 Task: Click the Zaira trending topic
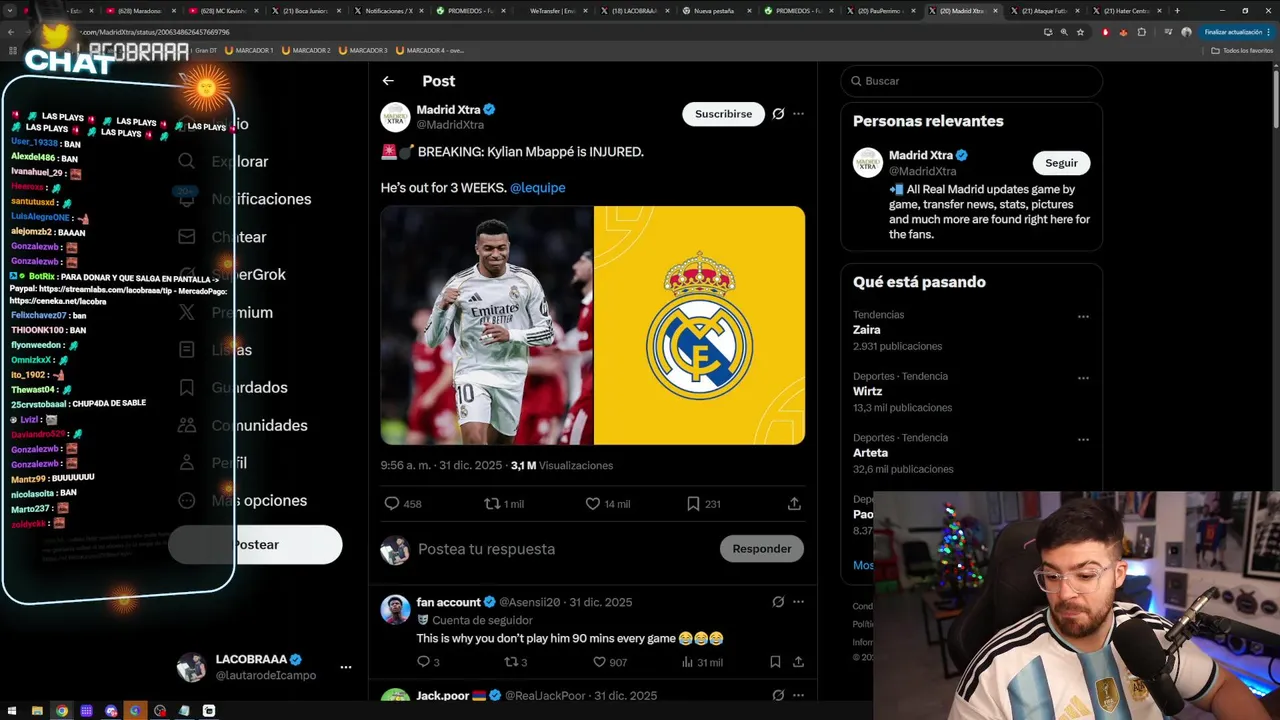(867, 330)
